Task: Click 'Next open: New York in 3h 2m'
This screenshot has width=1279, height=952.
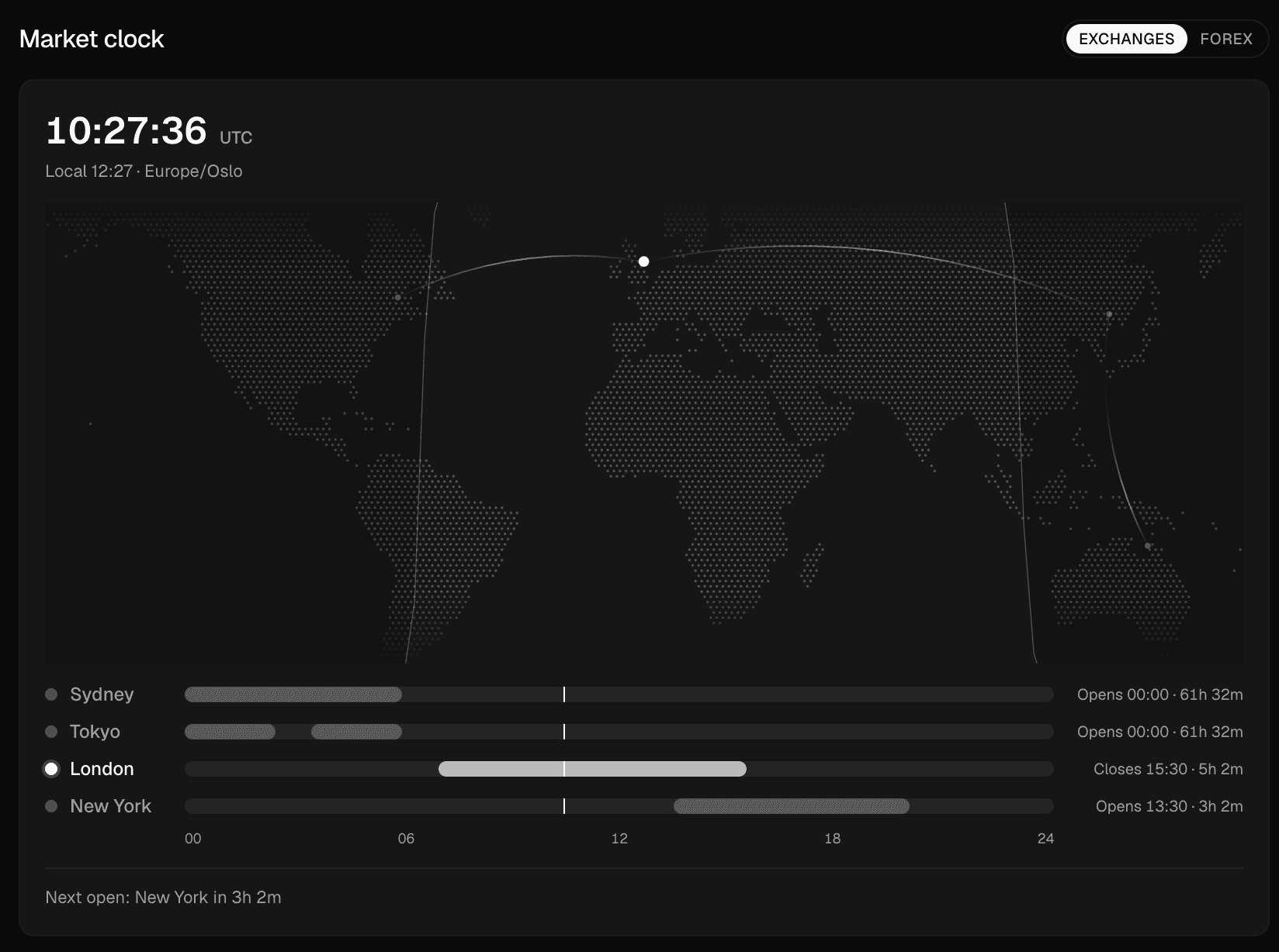Action: (163, 898)
